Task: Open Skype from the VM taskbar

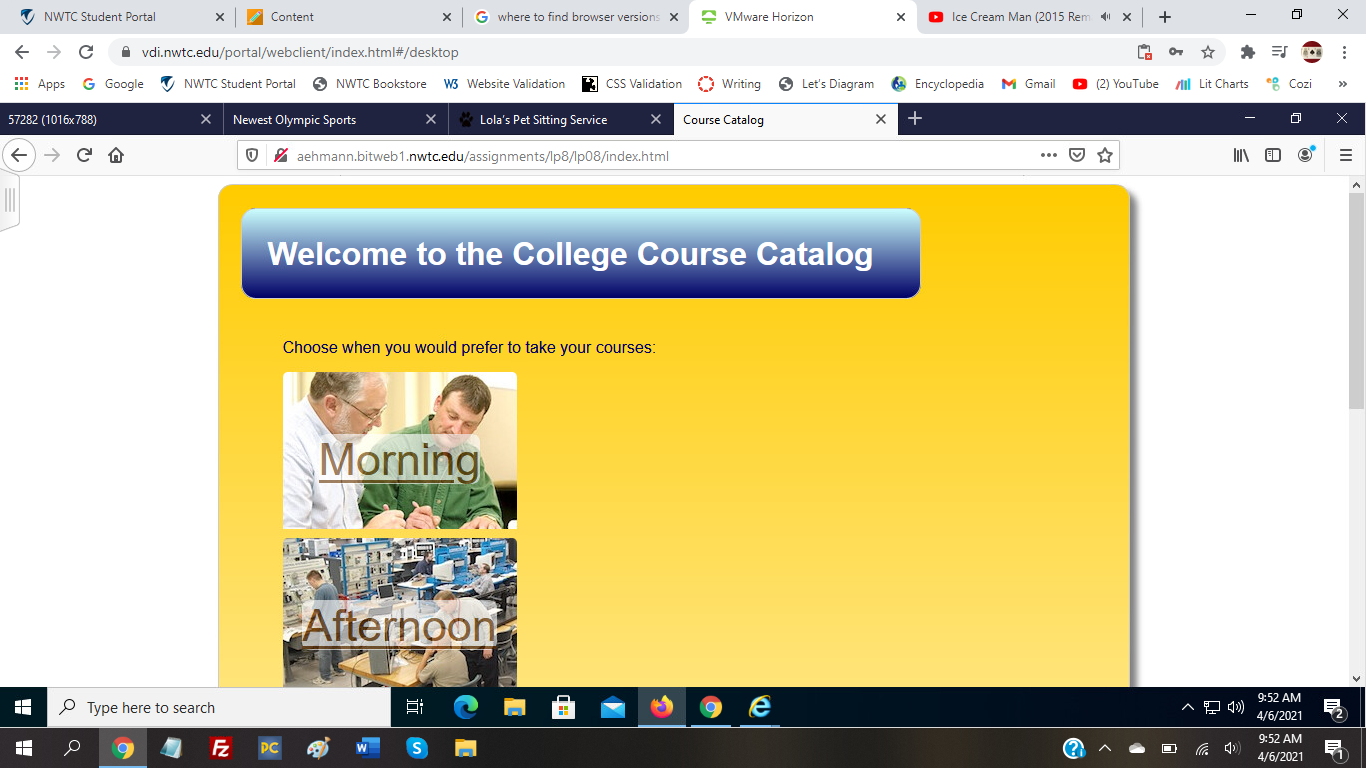Action: tap(417, 747)
